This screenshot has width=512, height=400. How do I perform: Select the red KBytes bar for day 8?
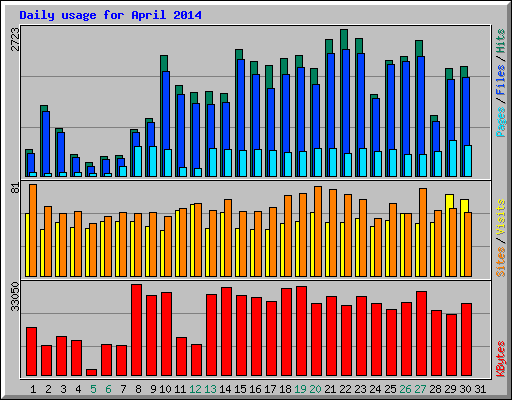[136, 330]
